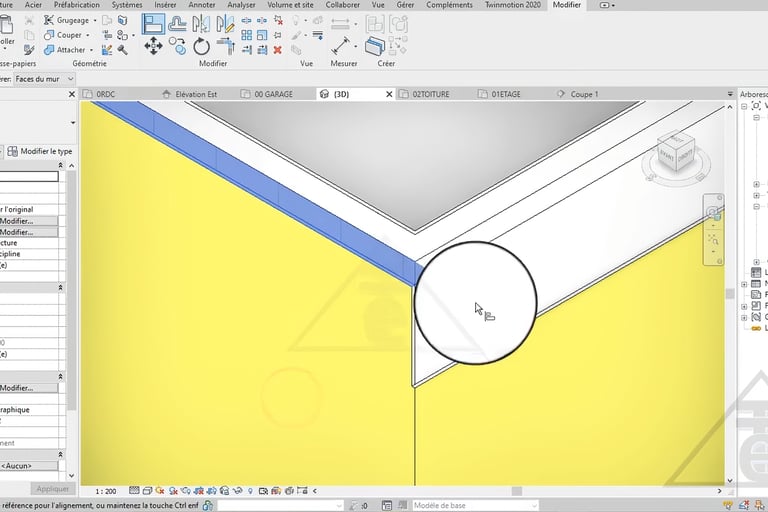Open the Volume et site ribbon tab
768x512 pixels.
click(x=290, y=5)
